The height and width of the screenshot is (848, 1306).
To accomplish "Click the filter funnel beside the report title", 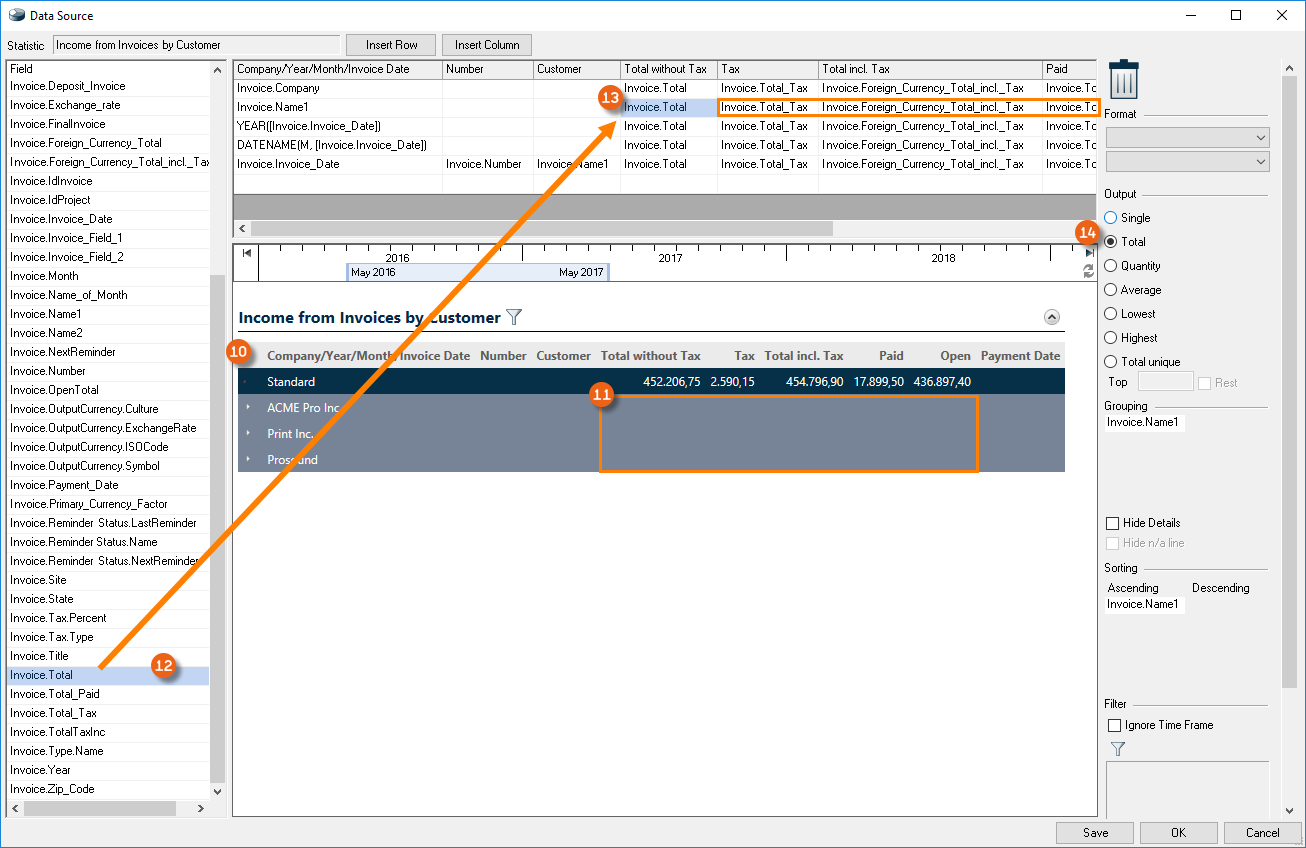I will 514,317.
